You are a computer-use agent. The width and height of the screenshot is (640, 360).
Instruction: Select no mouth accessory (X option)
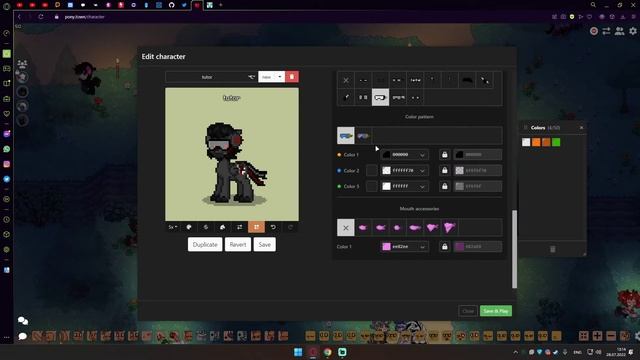click(346, 228)
